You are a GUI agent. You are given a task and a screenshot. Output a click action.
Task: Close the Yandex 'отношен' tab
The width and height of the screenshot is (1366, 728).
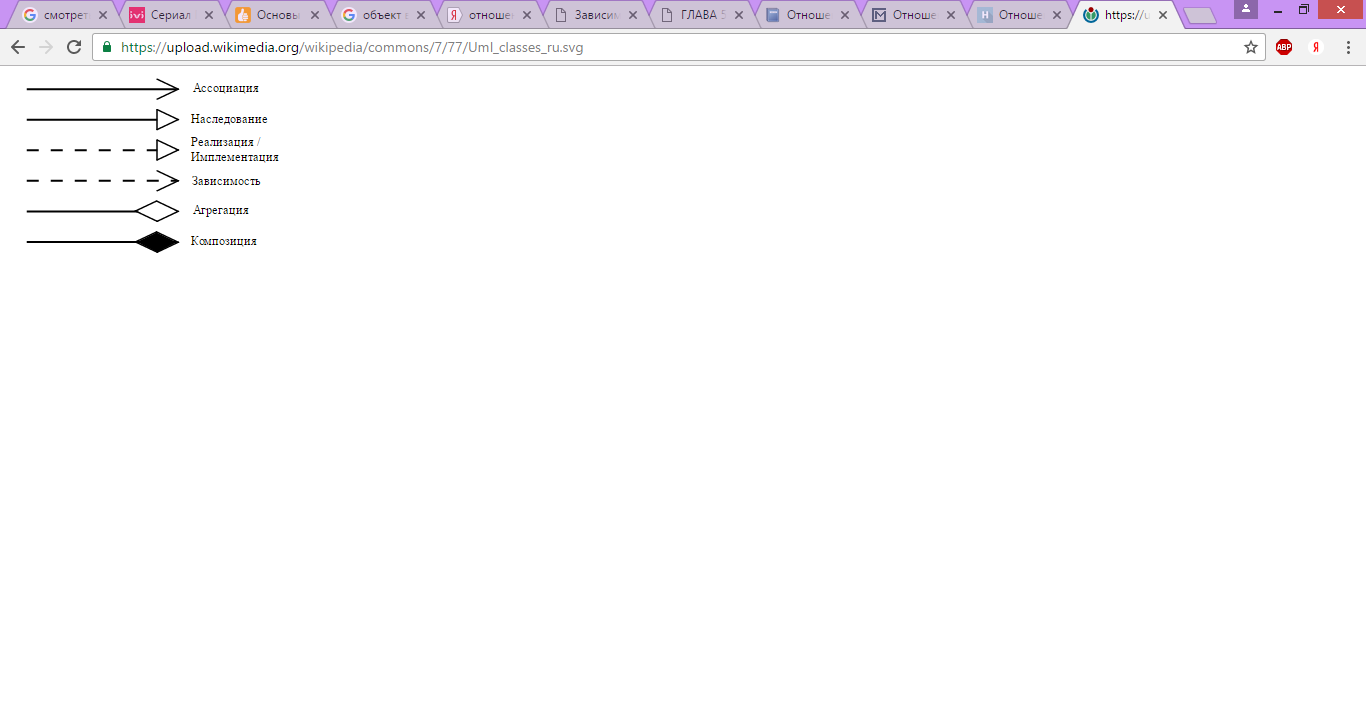[x=527, y=15]
